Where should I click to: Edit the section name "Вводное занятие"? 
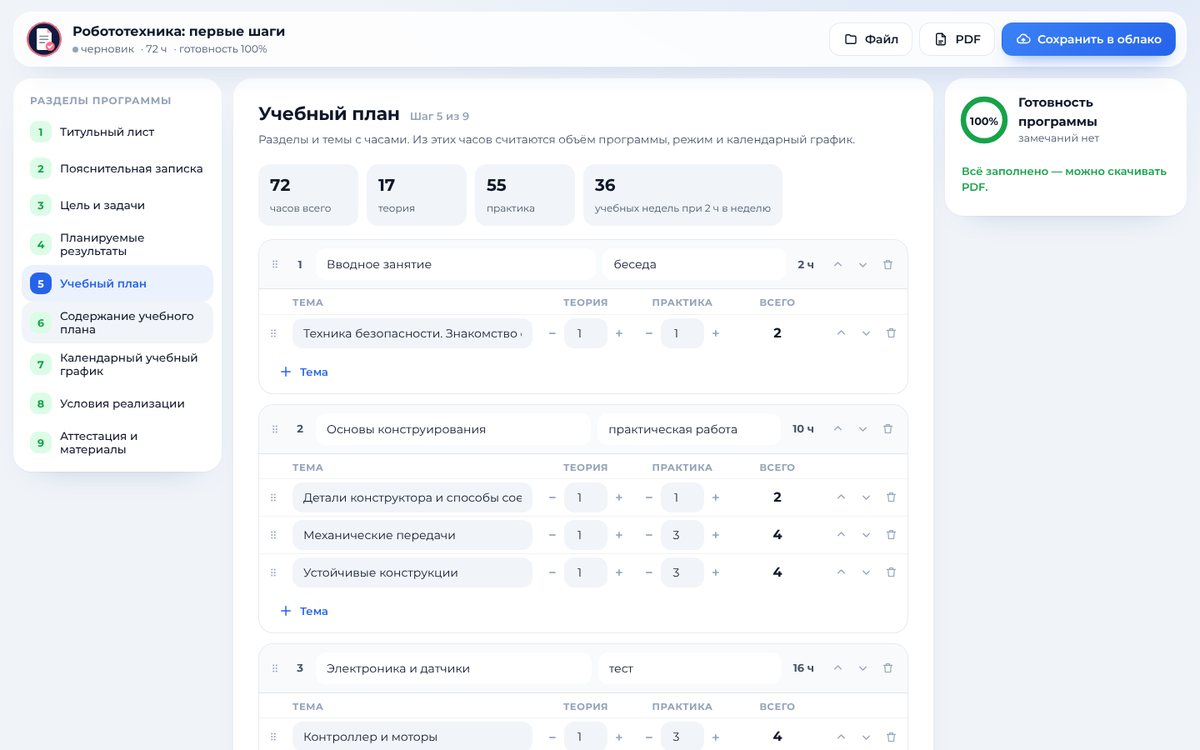[456, 265]
